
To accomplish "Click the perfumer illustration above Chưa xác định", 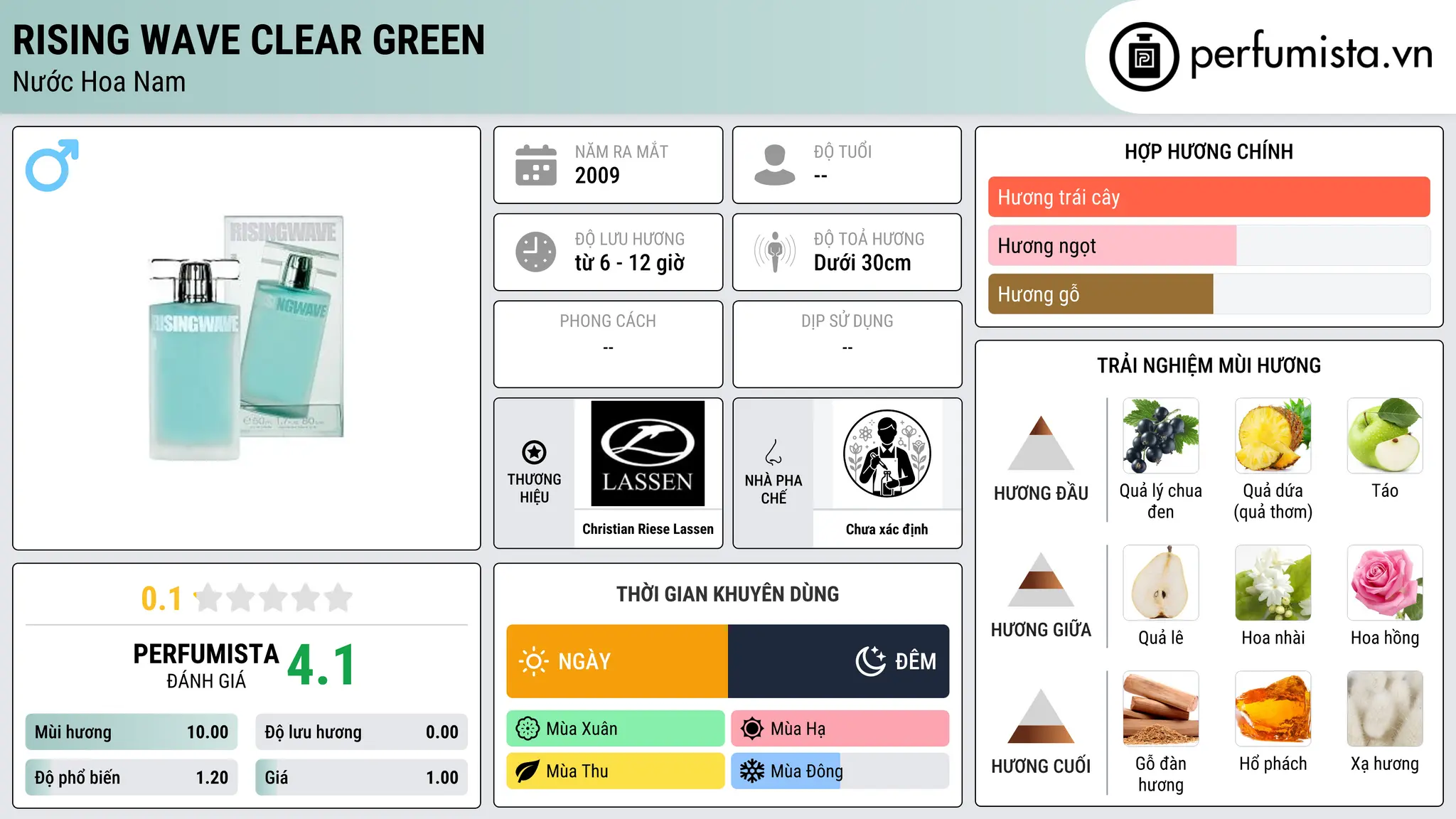I will (x=887, y=454).
